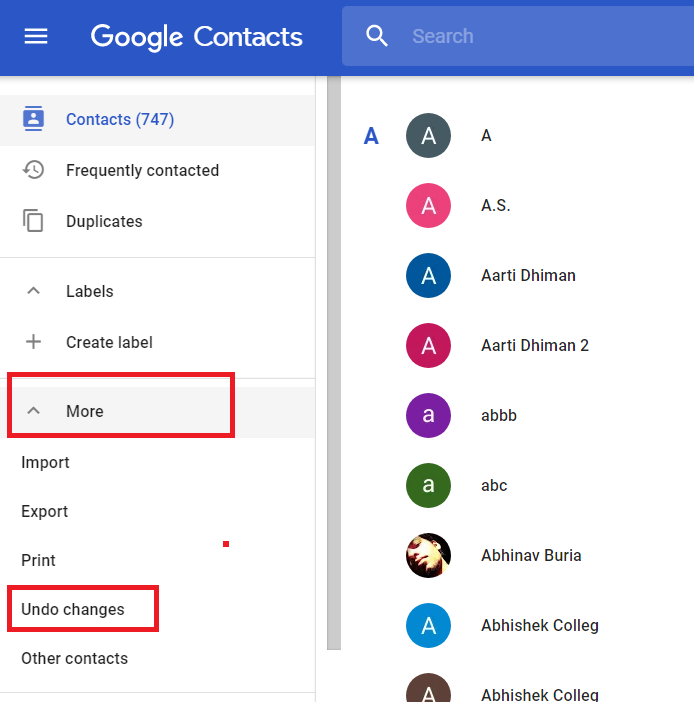Click the plus icon beside Create label
Screen dimensions: 694x708
33,342
